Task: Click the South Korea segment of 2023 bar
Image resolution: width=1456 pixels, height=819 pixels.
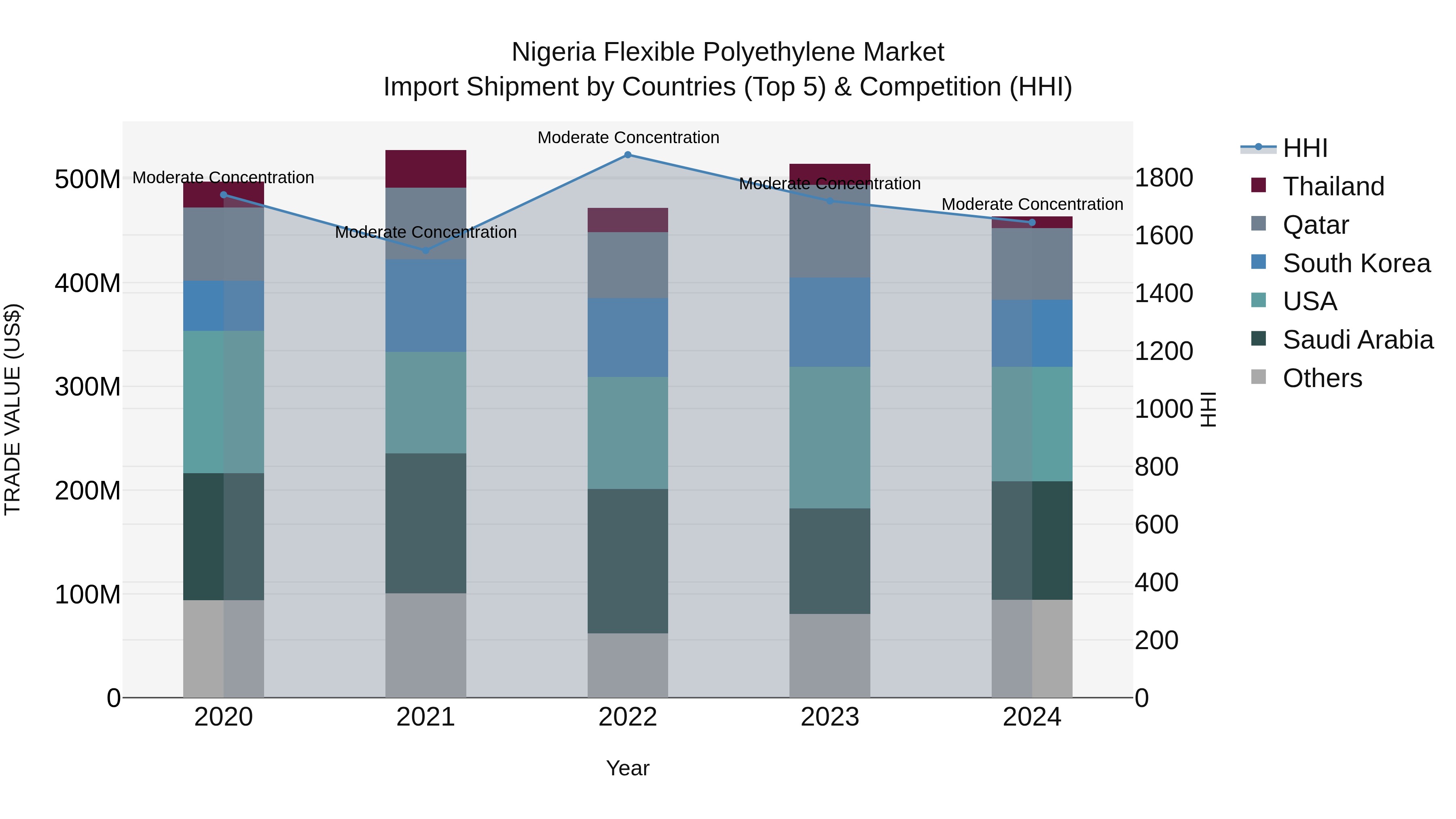Action: (830, 322)
